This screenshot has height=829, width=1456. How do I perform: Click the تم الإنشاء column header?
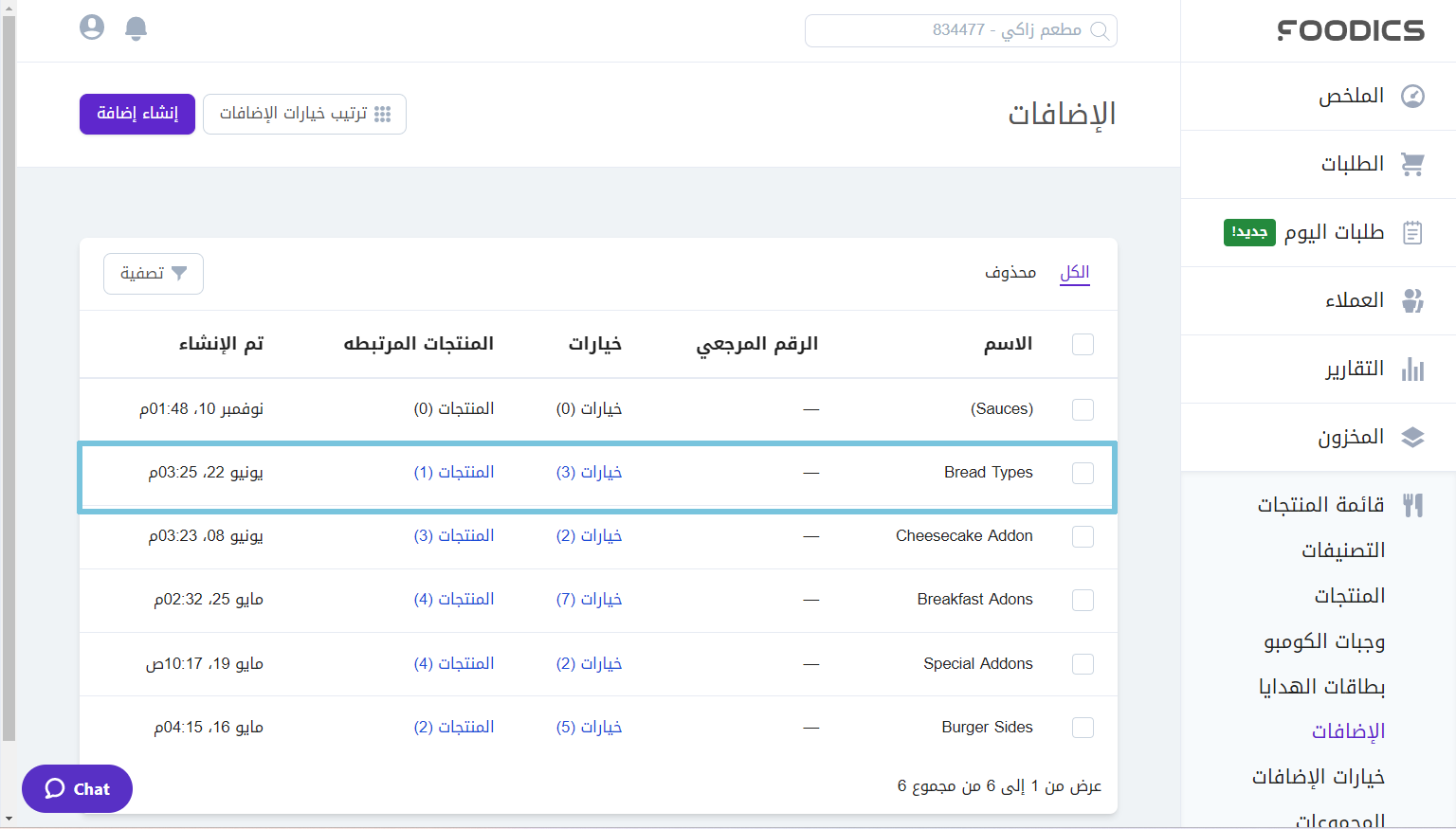pyautogui.click(x=221, y=344)
